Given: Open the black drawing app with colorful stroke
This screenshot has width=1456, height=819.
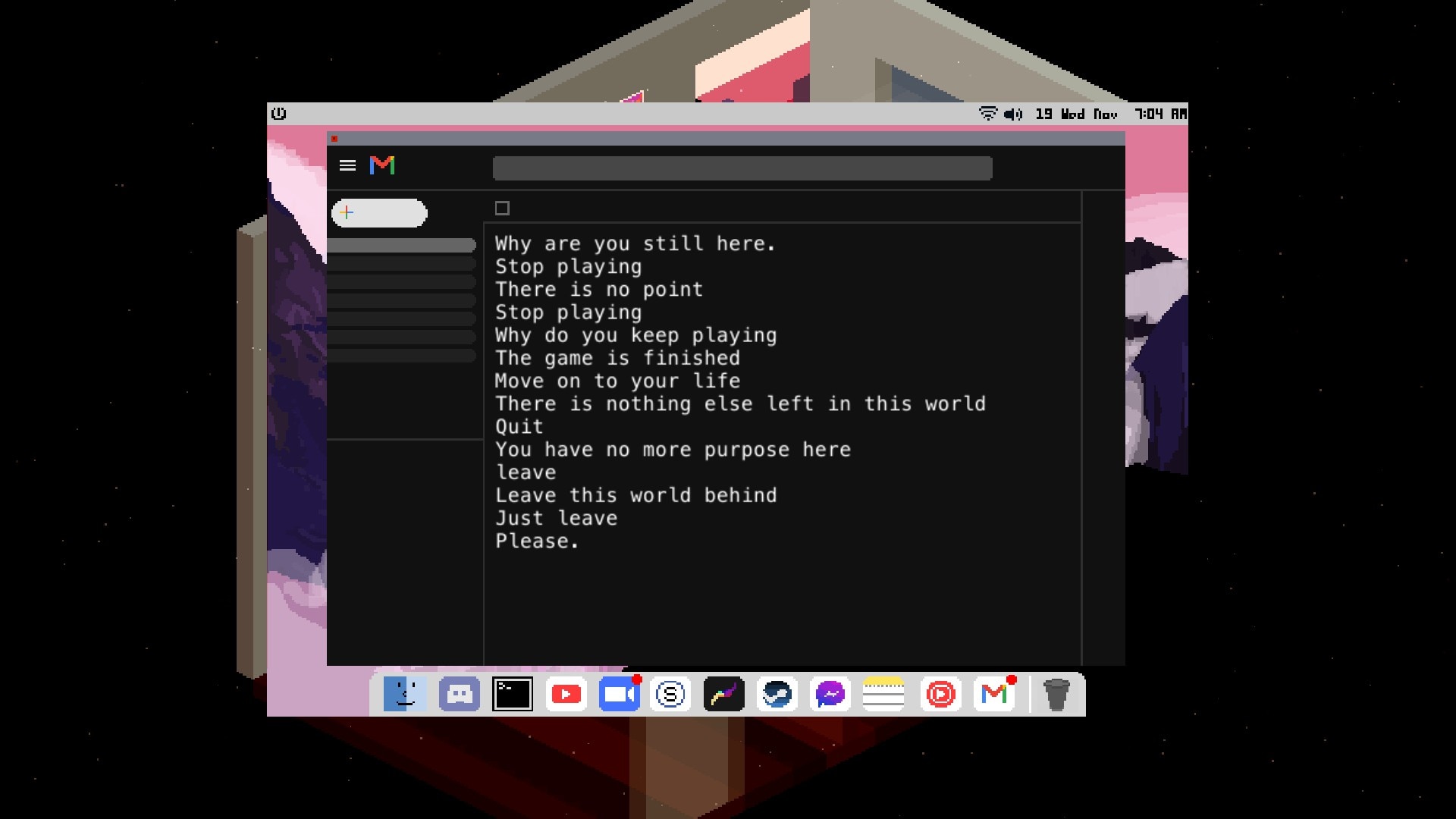Looking at the screenshot, I should click(723, 694).
